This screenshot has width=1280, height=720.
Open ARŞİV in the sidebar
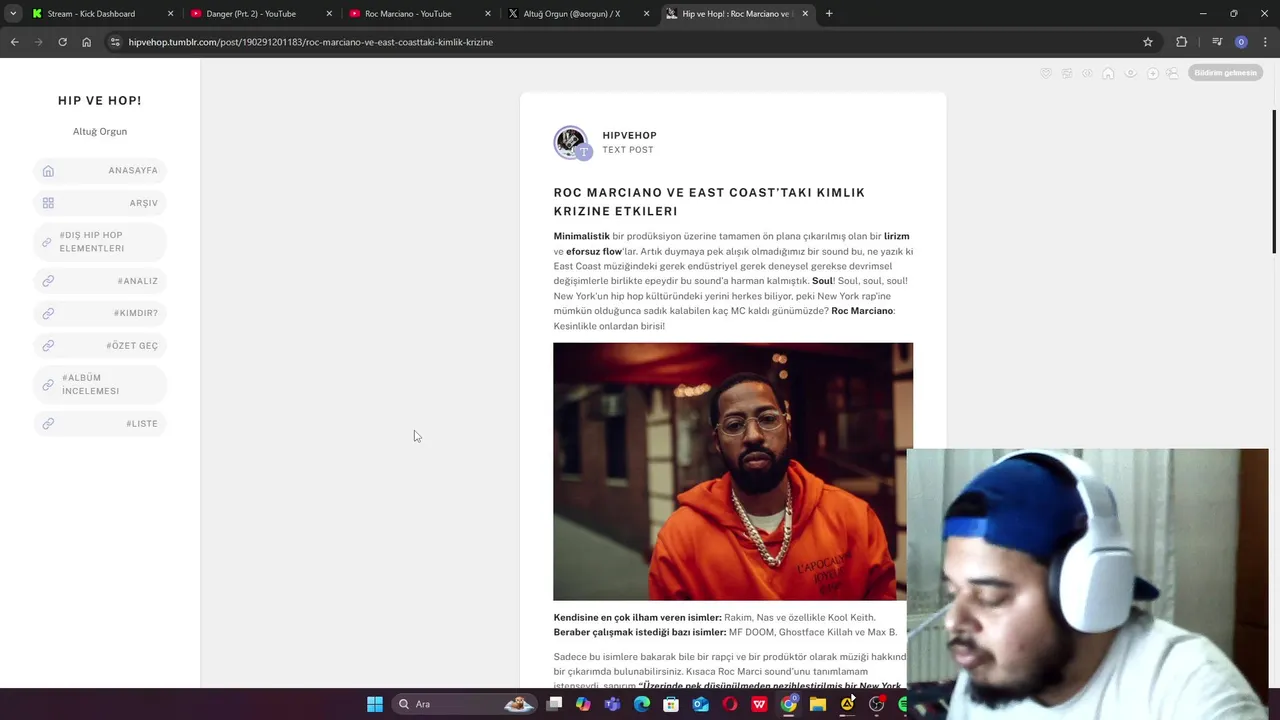pos(100,203)
